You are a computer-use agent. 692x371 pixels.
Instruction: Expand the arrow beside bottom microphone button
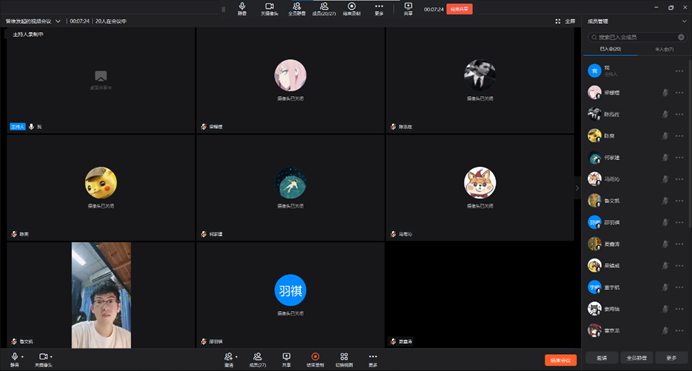tap(22, 356)
